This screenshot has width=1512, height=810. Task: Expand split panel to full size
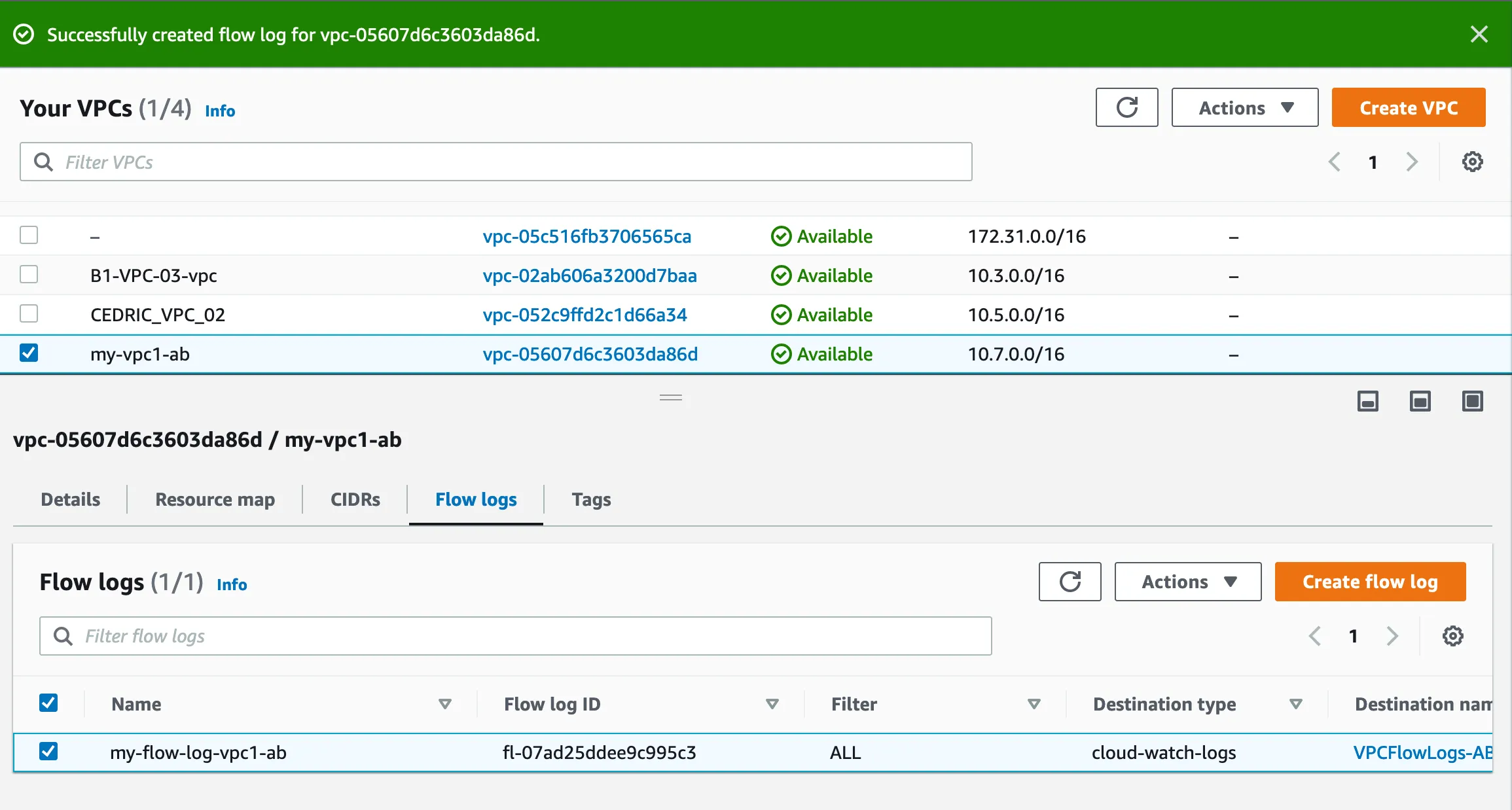1472,401
